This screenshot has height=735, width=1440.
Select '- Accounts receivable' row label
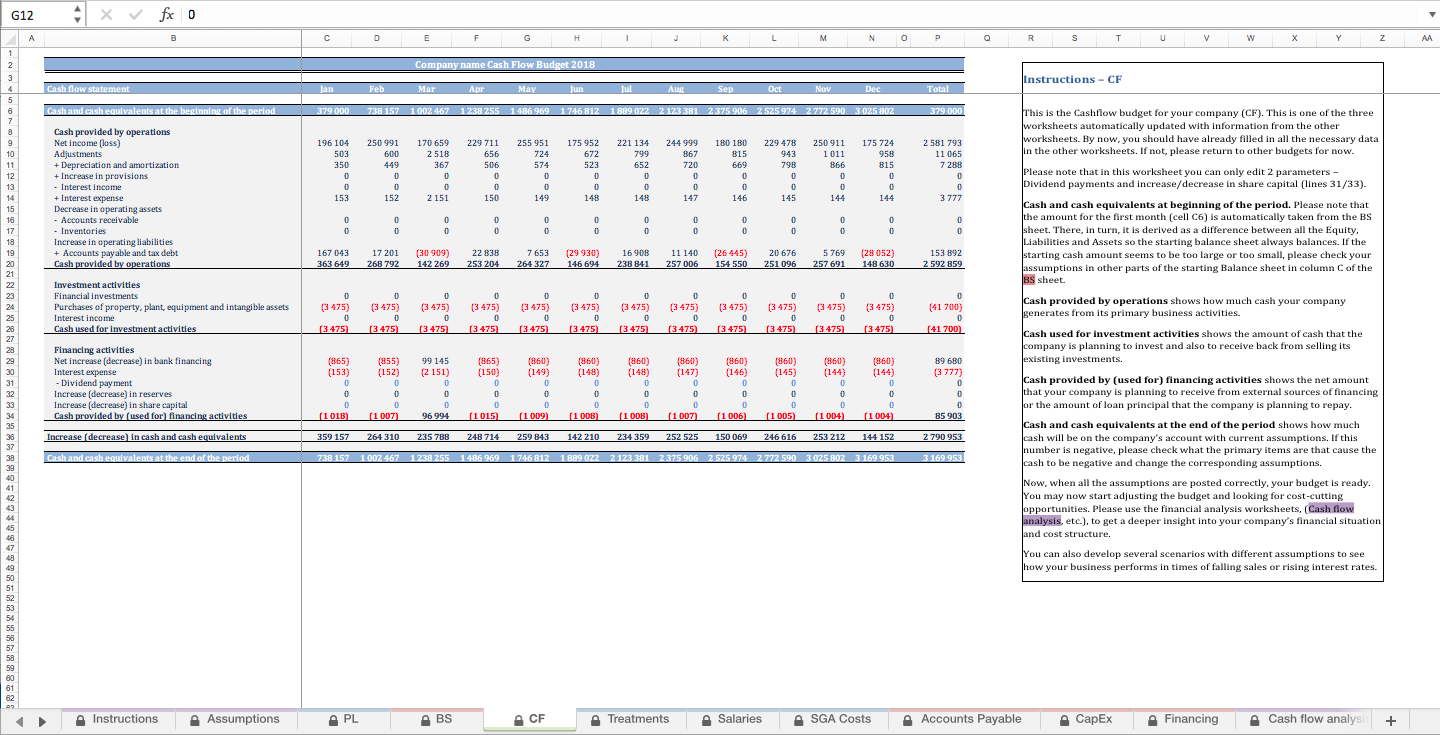click(x=96, y=220)
